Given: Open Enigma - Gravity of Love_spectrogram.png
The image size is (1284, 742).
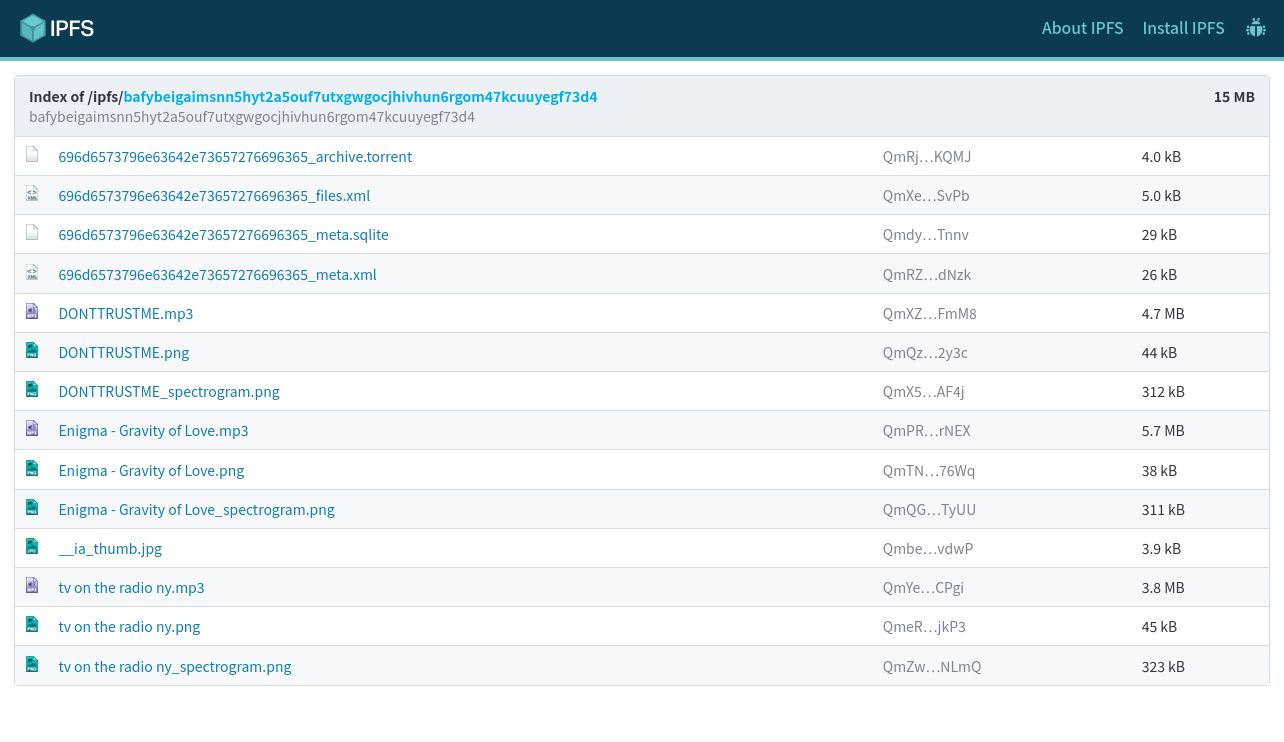Looking at the screenshot, I should click(x=196, y=510).
